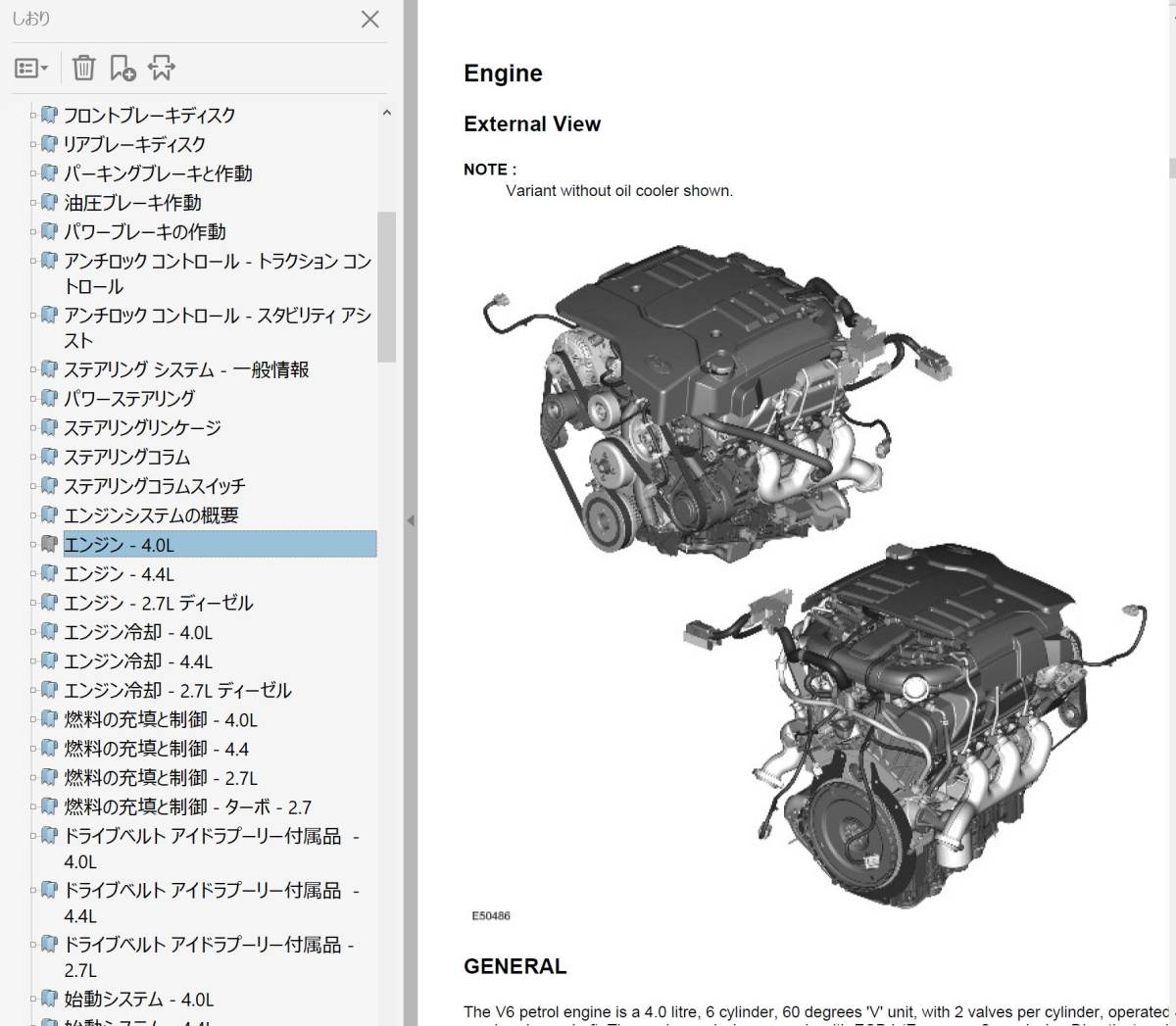Open bookmark ステアリングコラムスイッチ
1176x1026 pixels.
(155, 486)
